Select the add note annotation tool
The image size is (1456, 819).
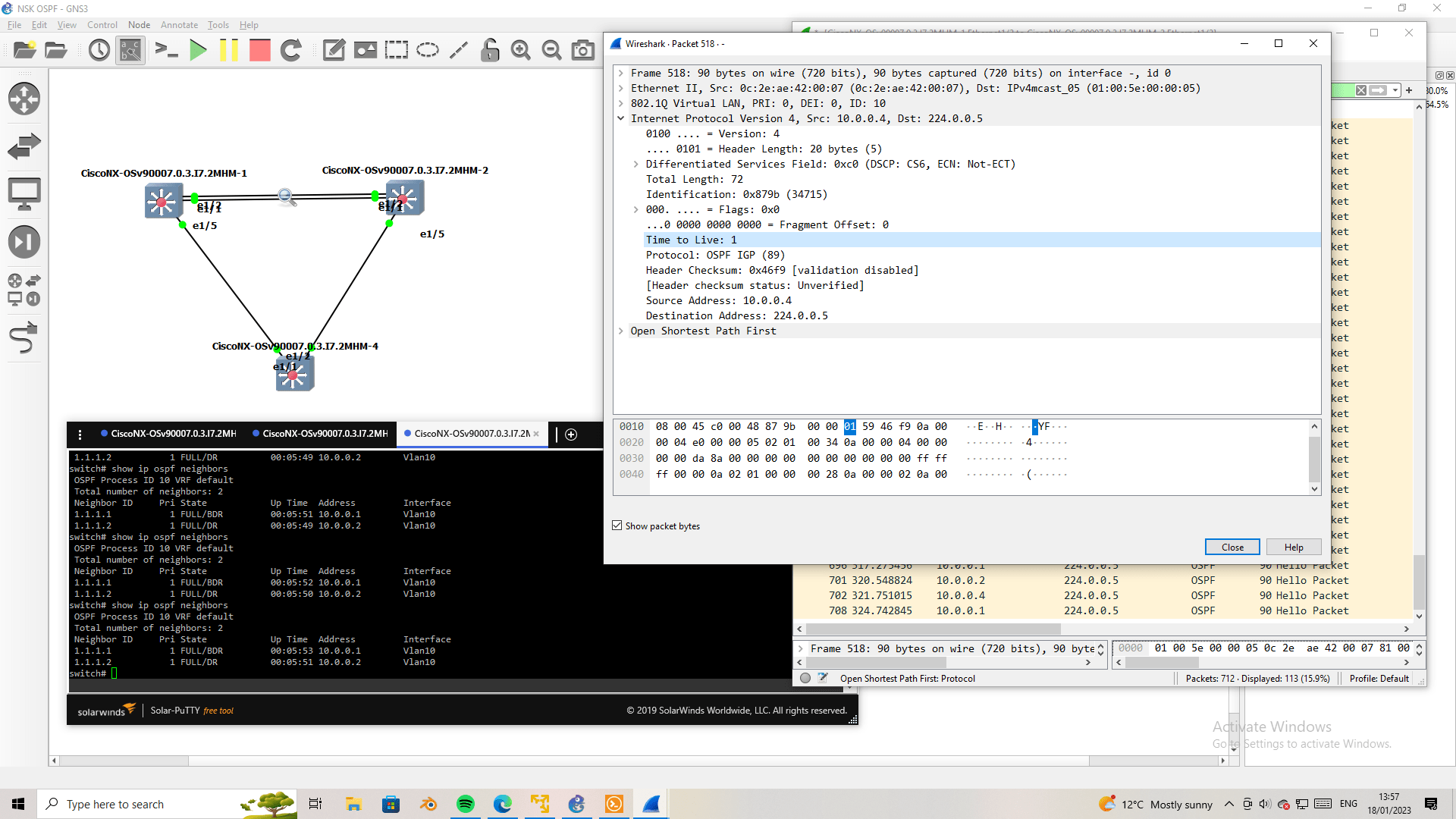coord(333,50)
